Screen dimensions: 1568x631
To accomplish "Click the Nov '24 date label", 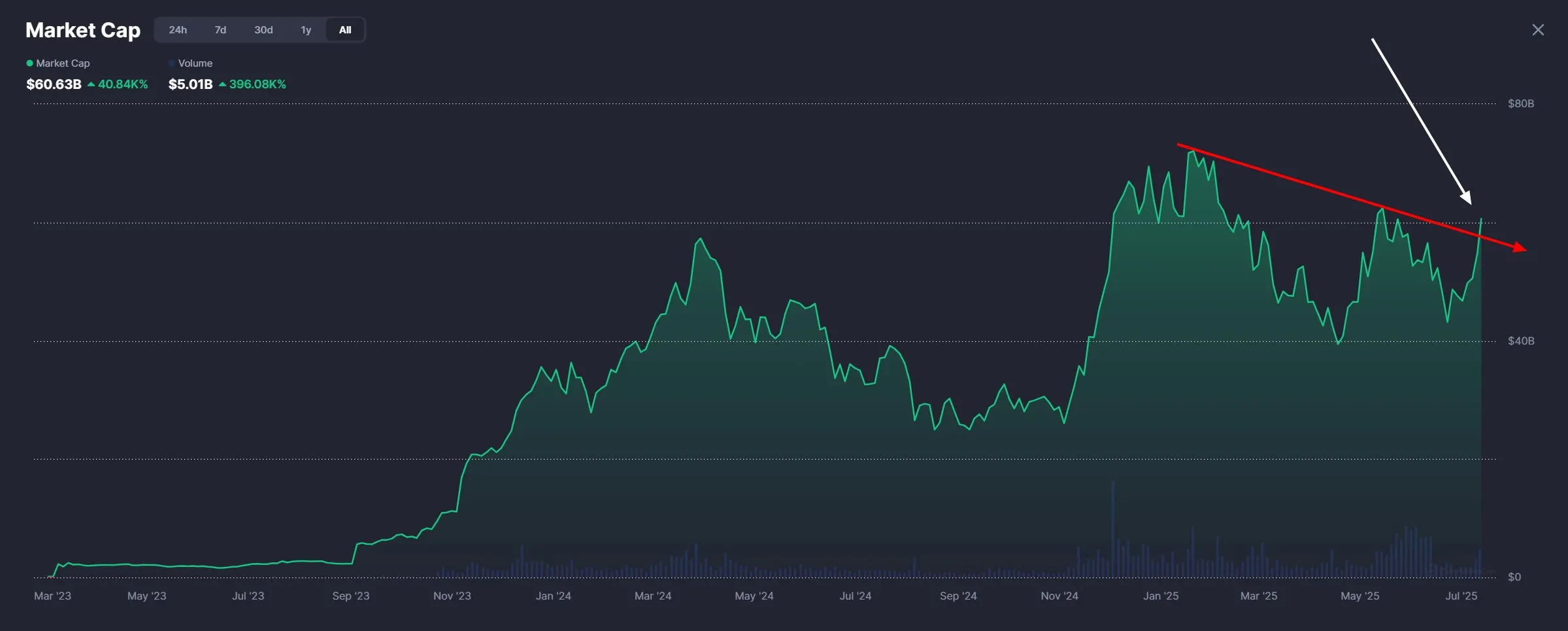I will (x=1059, y=596).
